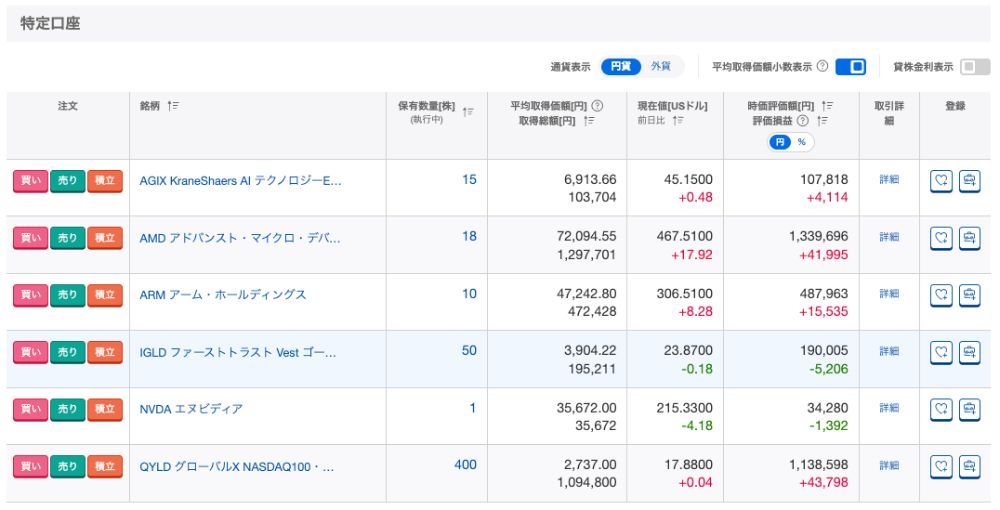Click 積立 button for ARM
The width and height of the screenshot is (1000, 510).
105,295
